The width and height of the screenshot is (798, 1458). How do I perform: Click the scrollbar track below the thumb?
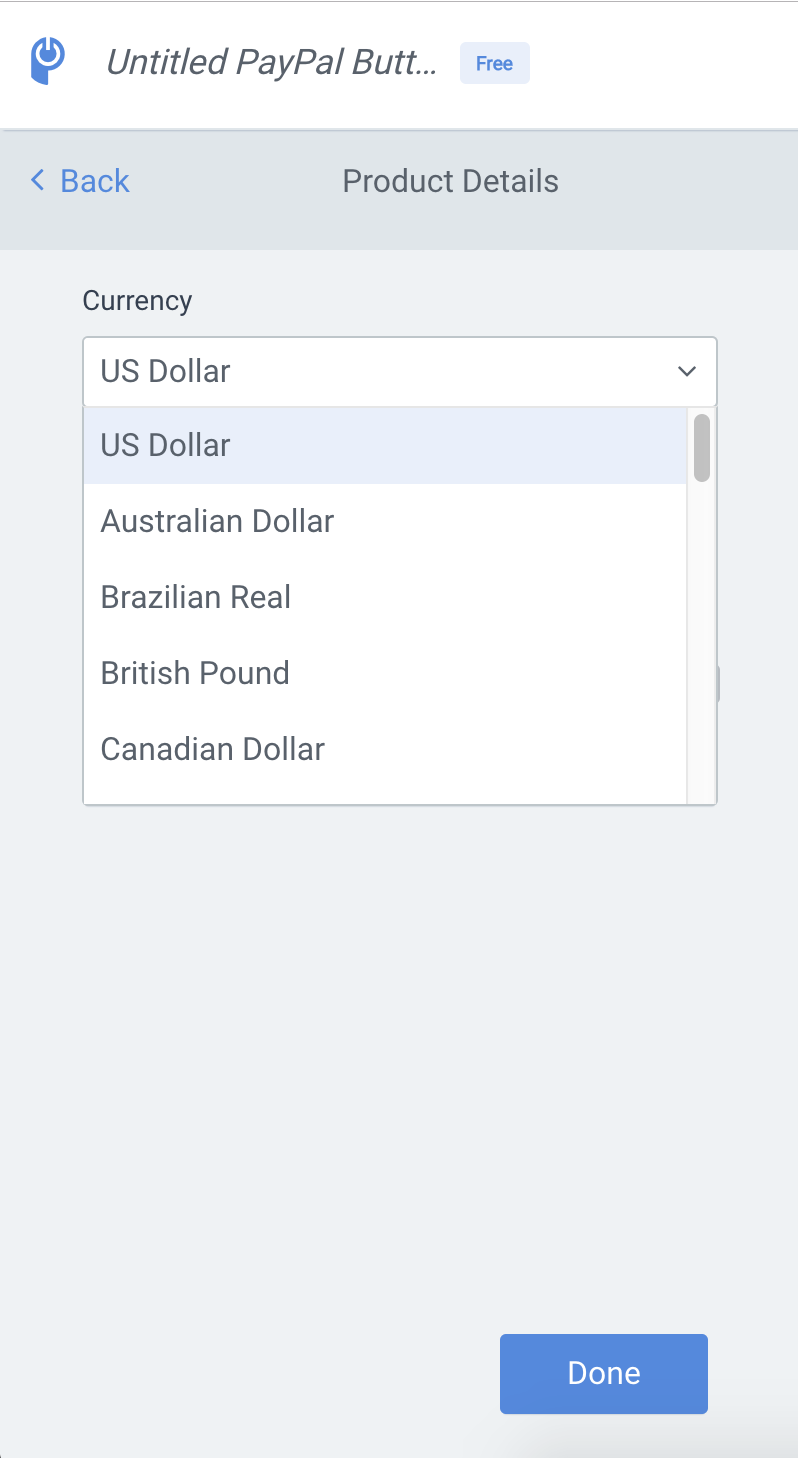[702, 640]
